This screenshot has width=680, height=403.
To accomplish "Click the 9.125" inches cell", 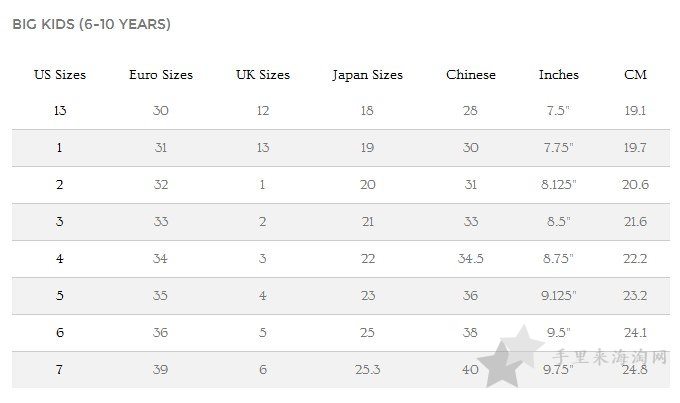I will [559, 296].
